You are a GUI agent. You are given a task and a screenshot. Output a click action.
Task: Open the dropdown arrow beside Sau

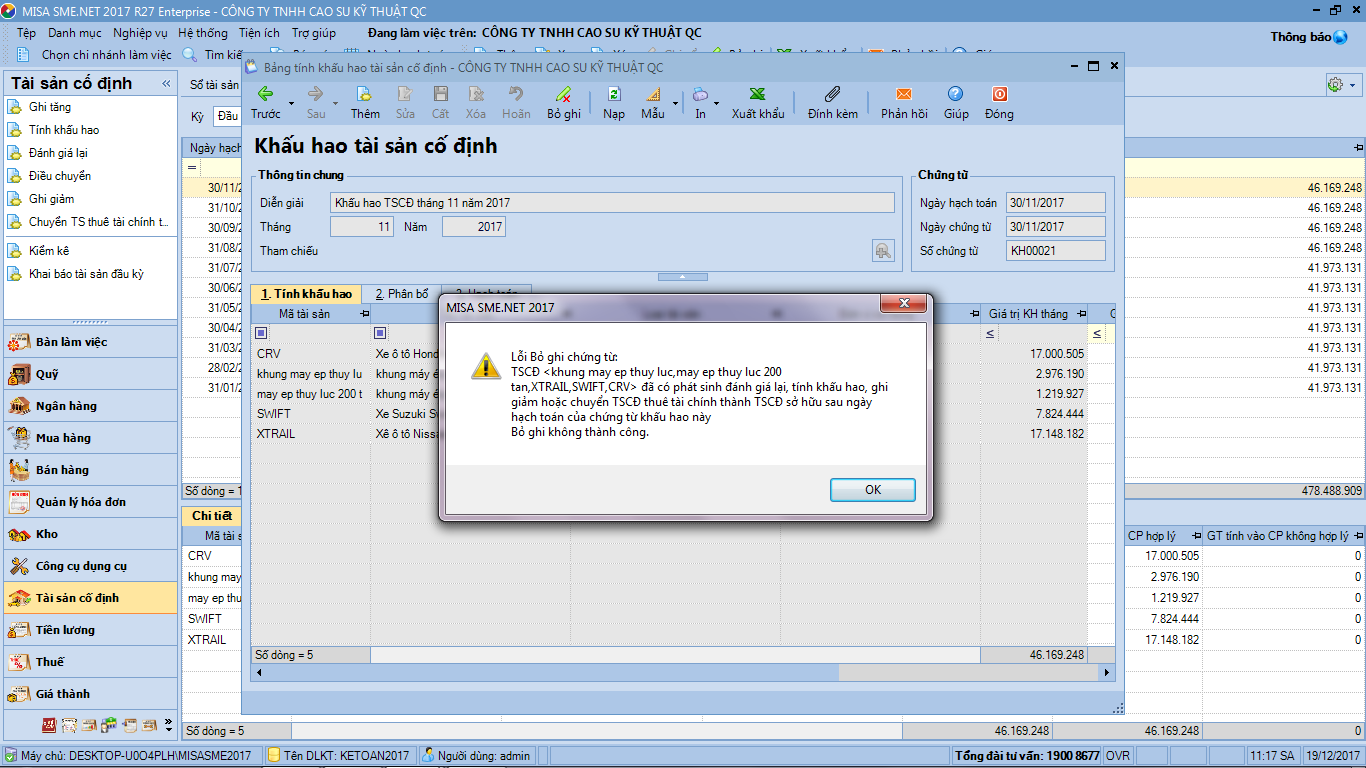click(337, 103)
